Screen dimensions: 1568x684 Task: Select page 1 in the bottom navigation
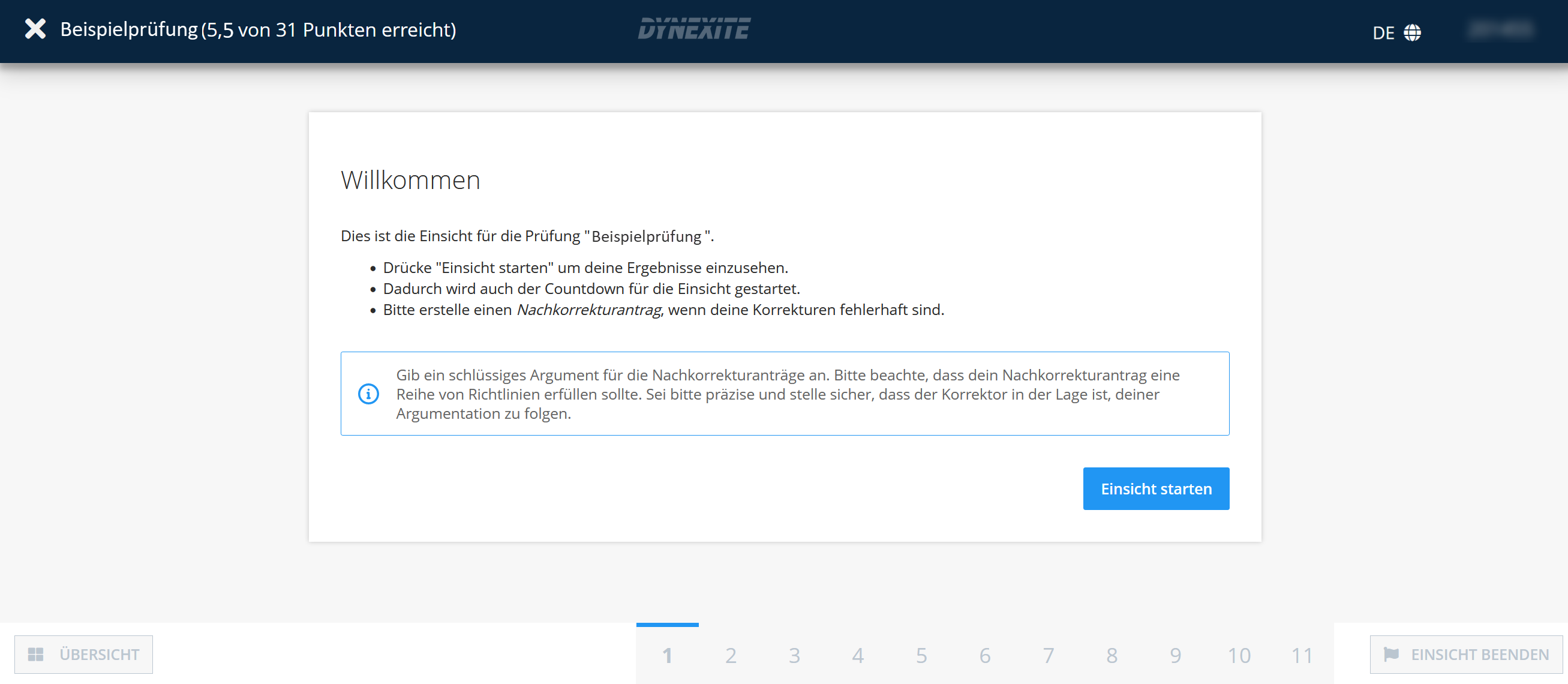tap(667, 655)
